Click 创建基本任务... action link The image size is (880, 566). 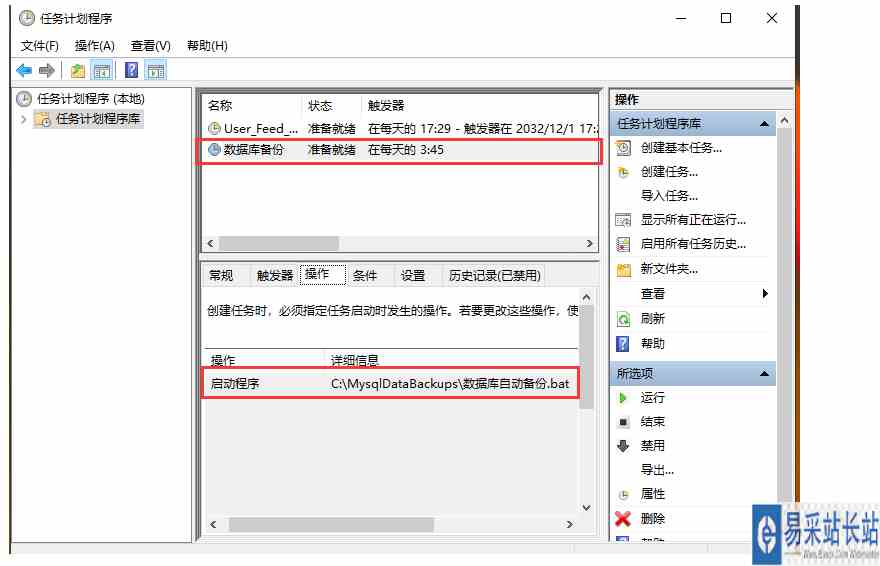[681, 148]
